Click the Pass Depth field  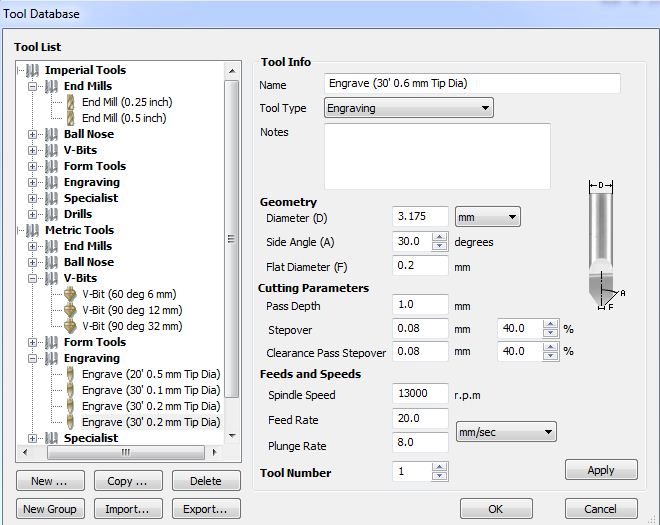[x=420, y=304]
